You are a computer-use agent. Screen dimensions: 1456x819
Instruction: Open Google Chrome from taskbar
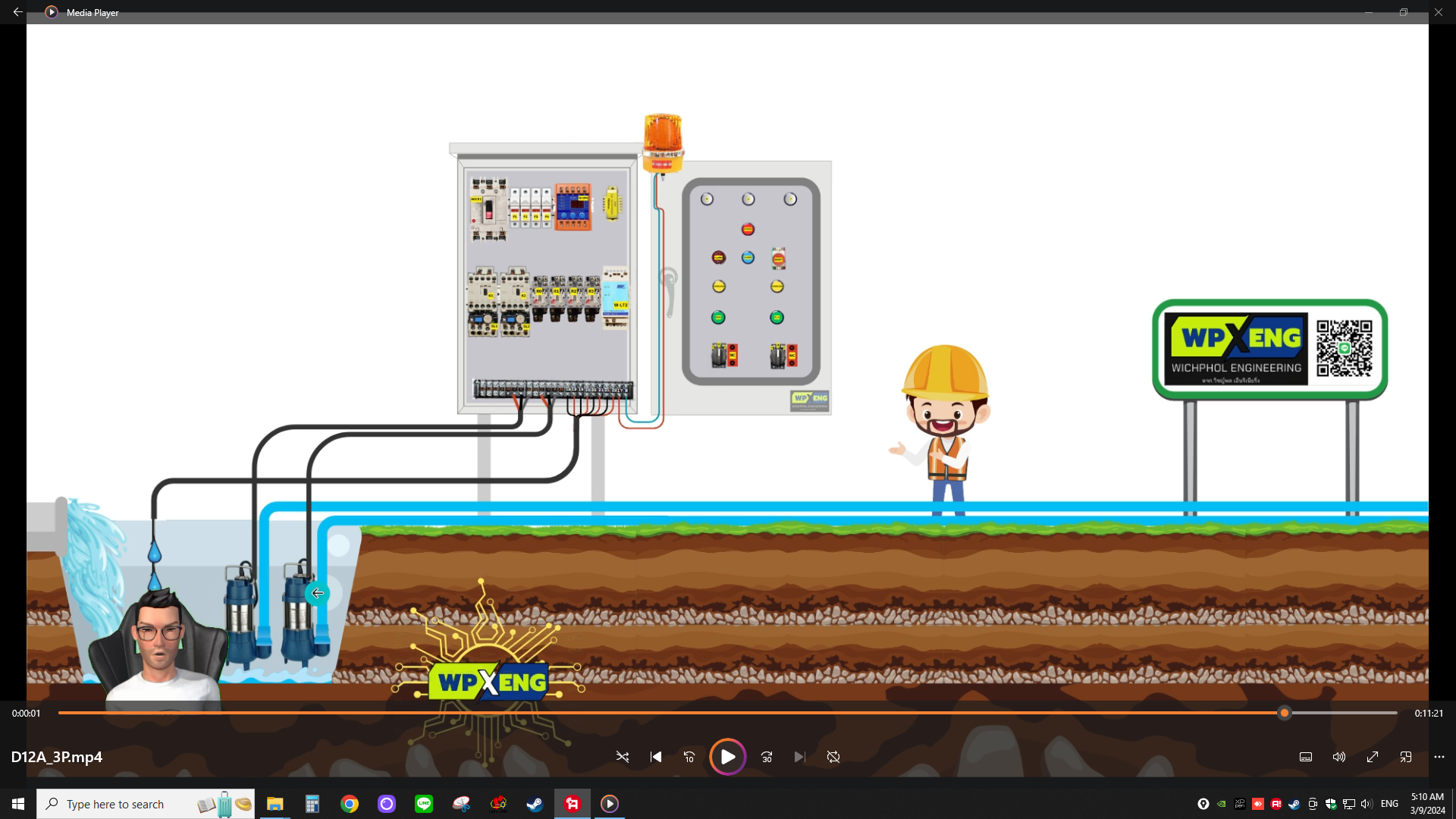pos(350,804)
